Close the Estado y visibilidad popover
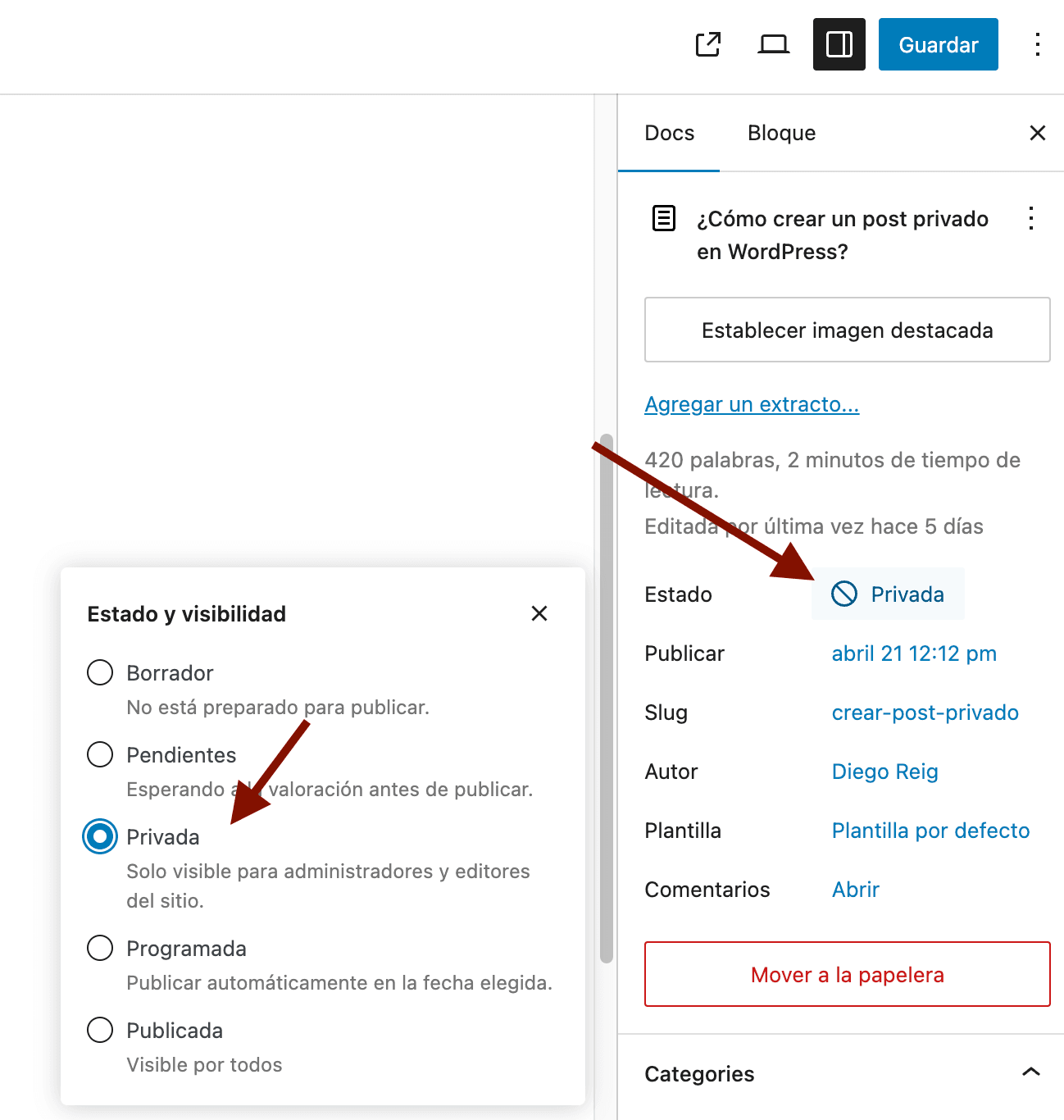Viewport: 1064px width, 1120px height. (539, 613)
